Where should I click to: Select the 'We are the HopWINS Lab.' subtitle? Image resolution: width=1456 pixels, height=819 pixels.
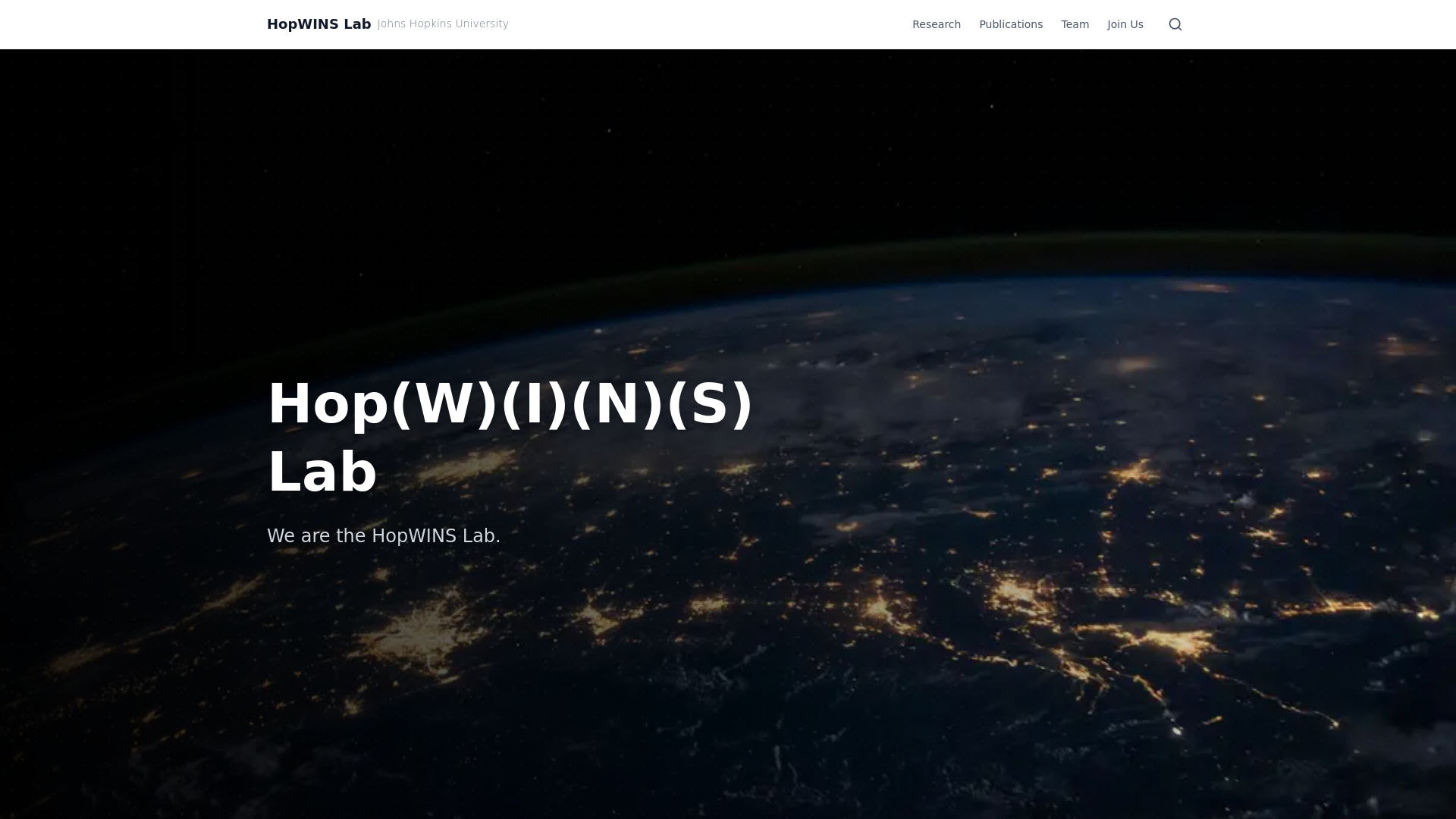click(x=384, y=536)
